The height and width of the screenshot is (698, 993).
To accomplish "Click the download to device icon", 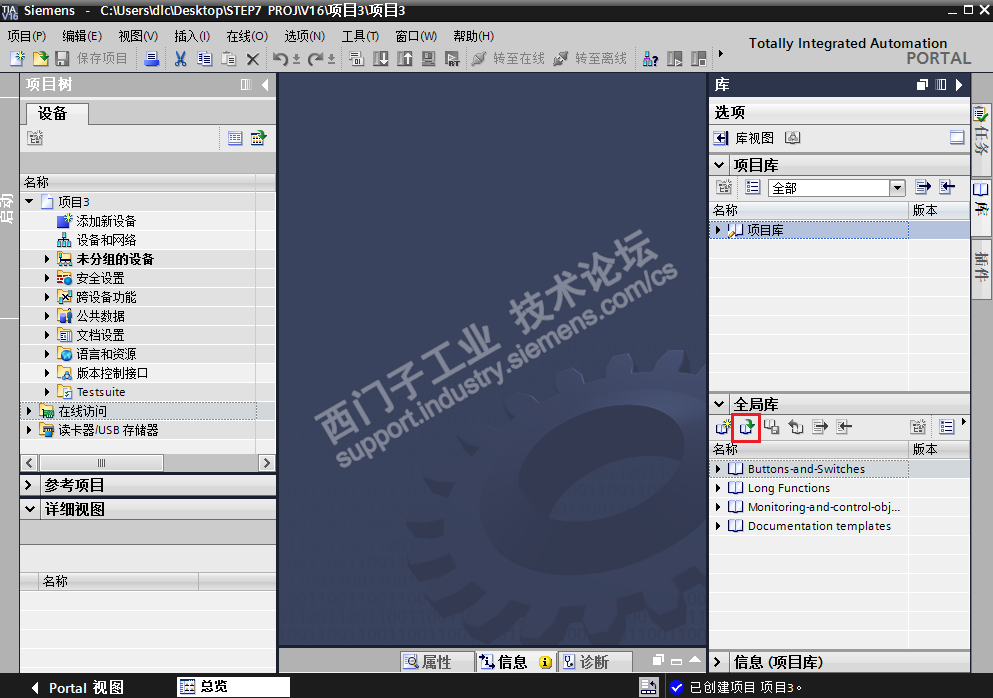I will point(381,59).
